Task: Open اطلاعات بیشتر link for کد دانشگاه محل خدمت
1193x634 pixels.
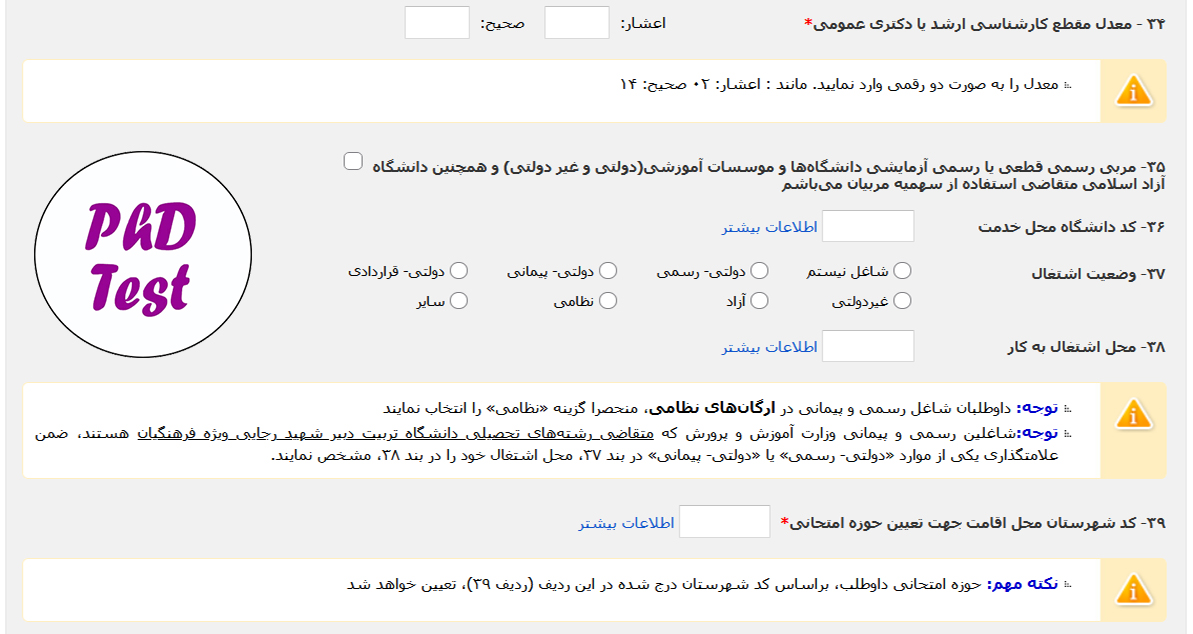Action: pos(769,227)
